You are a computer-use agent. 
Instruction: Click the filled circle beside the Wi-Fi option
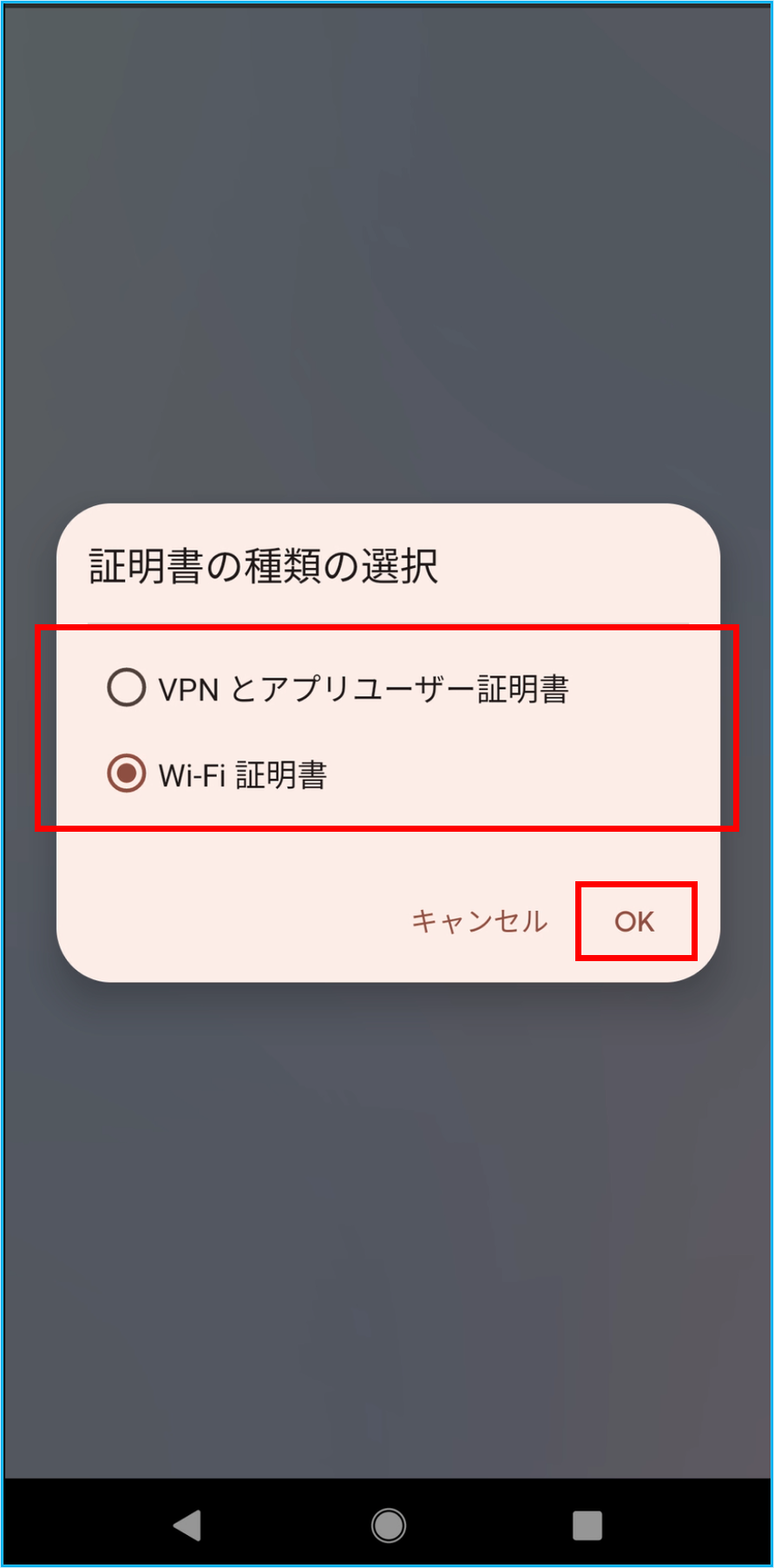pyautogui.click(x=126, y=774)
